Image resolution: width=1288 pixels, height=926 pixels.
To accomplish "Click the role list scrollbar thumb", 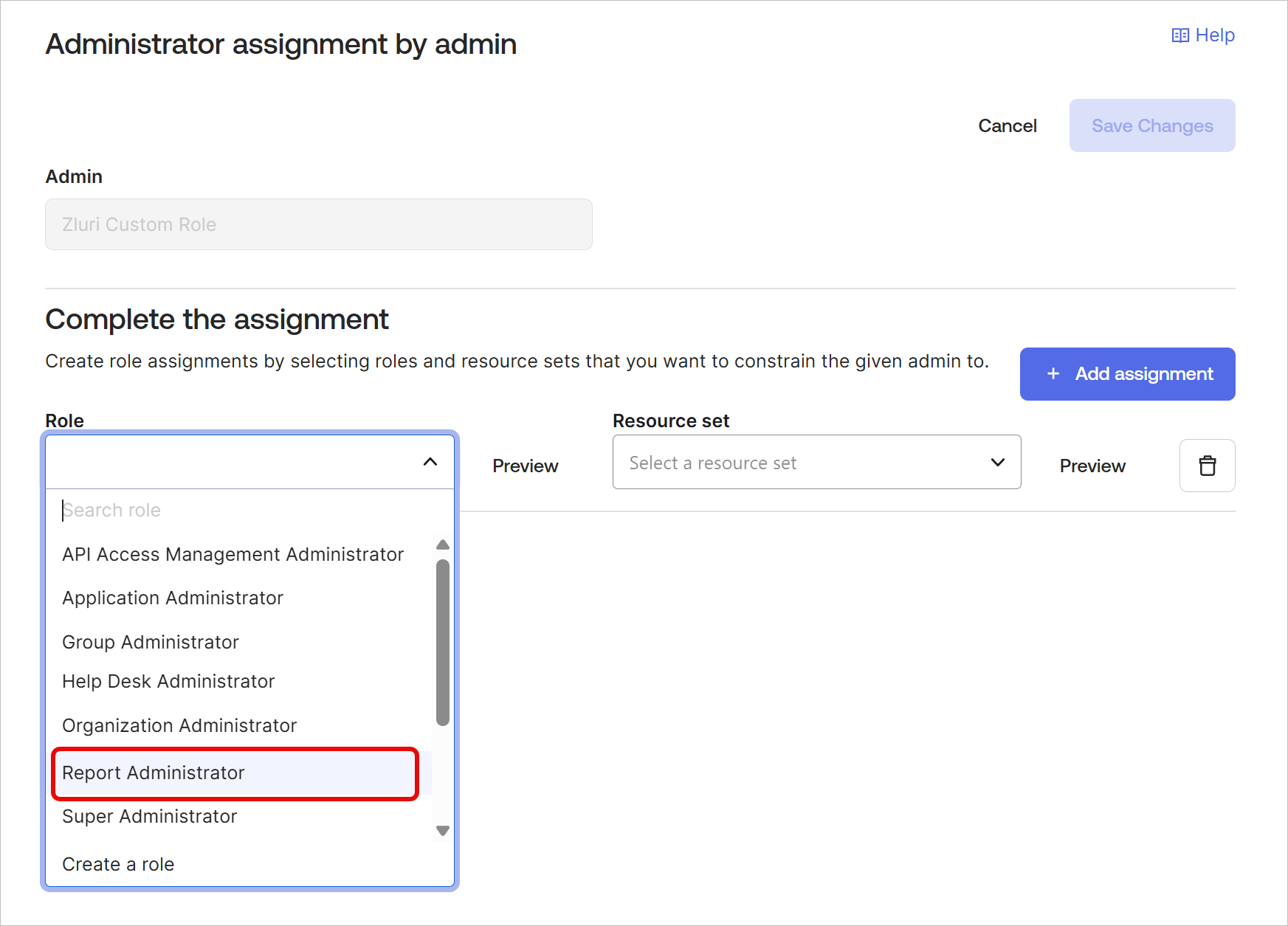I will 443,643.
